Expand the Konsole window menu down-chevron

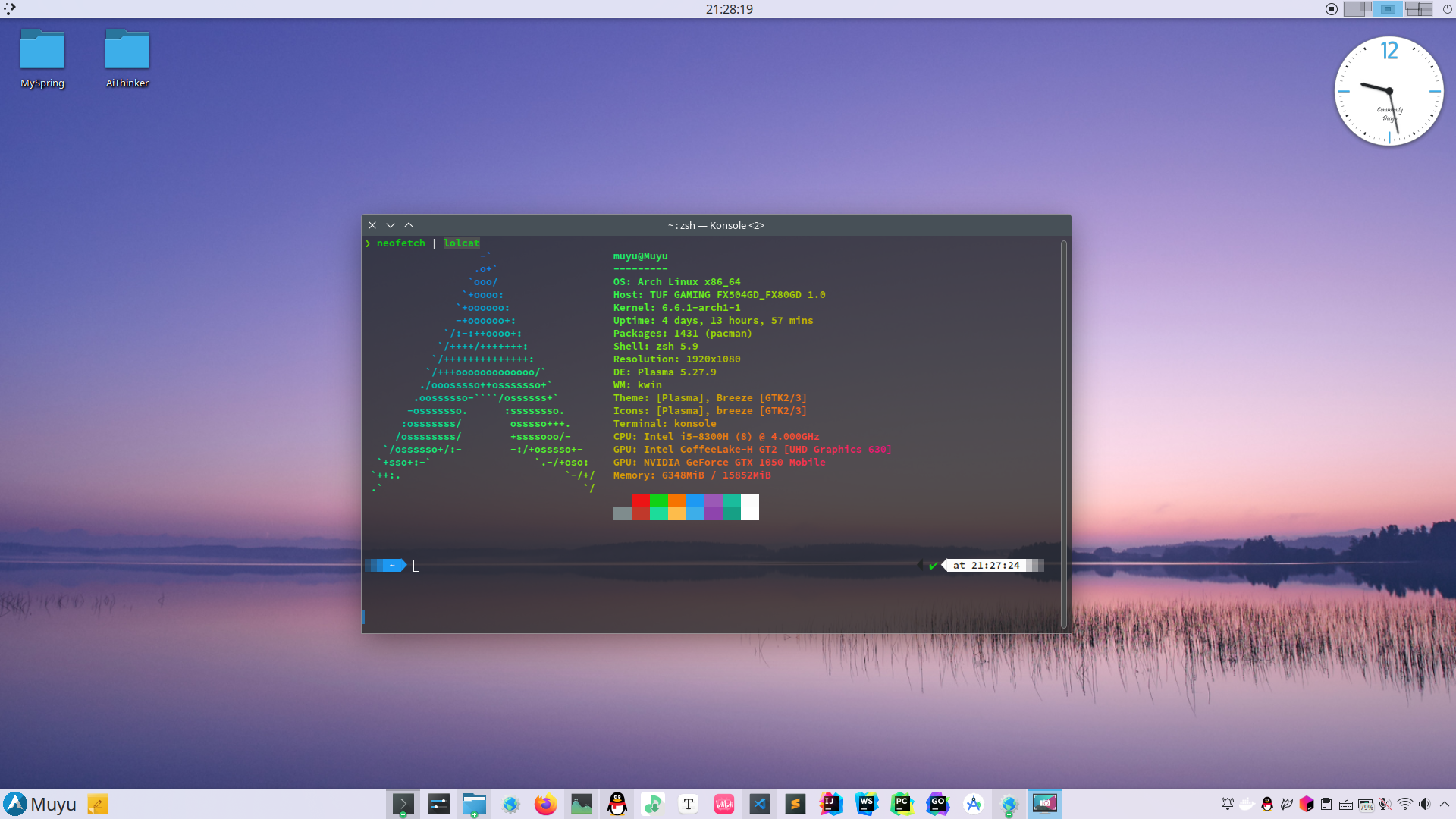[391, 225]
